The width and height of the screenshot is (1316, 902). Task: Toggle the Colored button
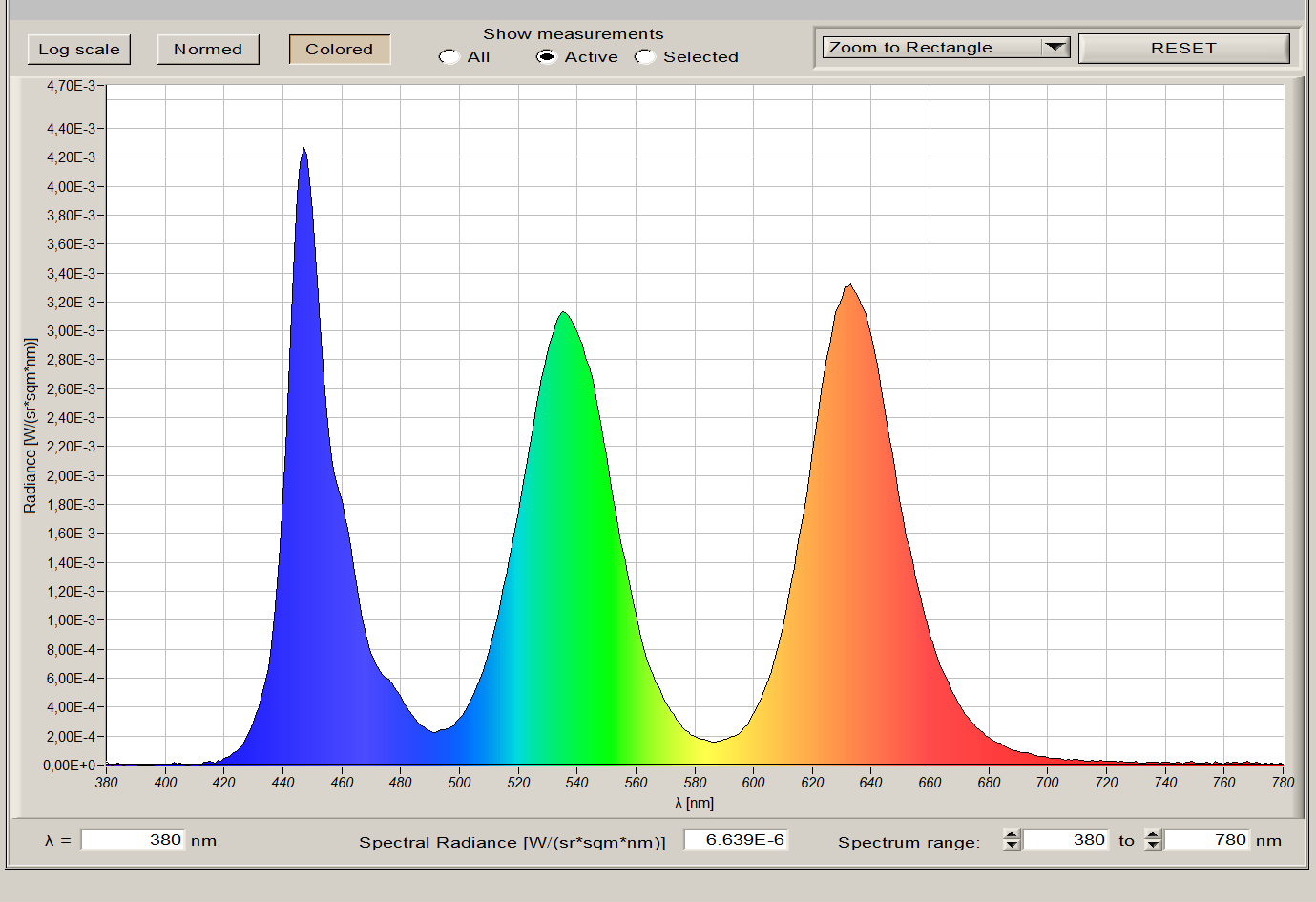click(x=340, y=50)
